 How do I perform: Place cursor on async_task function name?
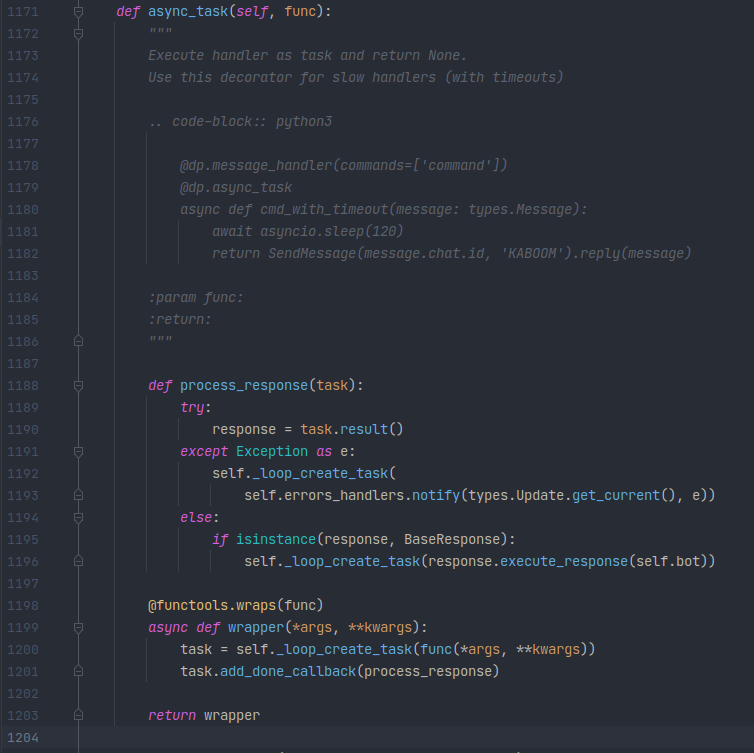pos(188,12)
